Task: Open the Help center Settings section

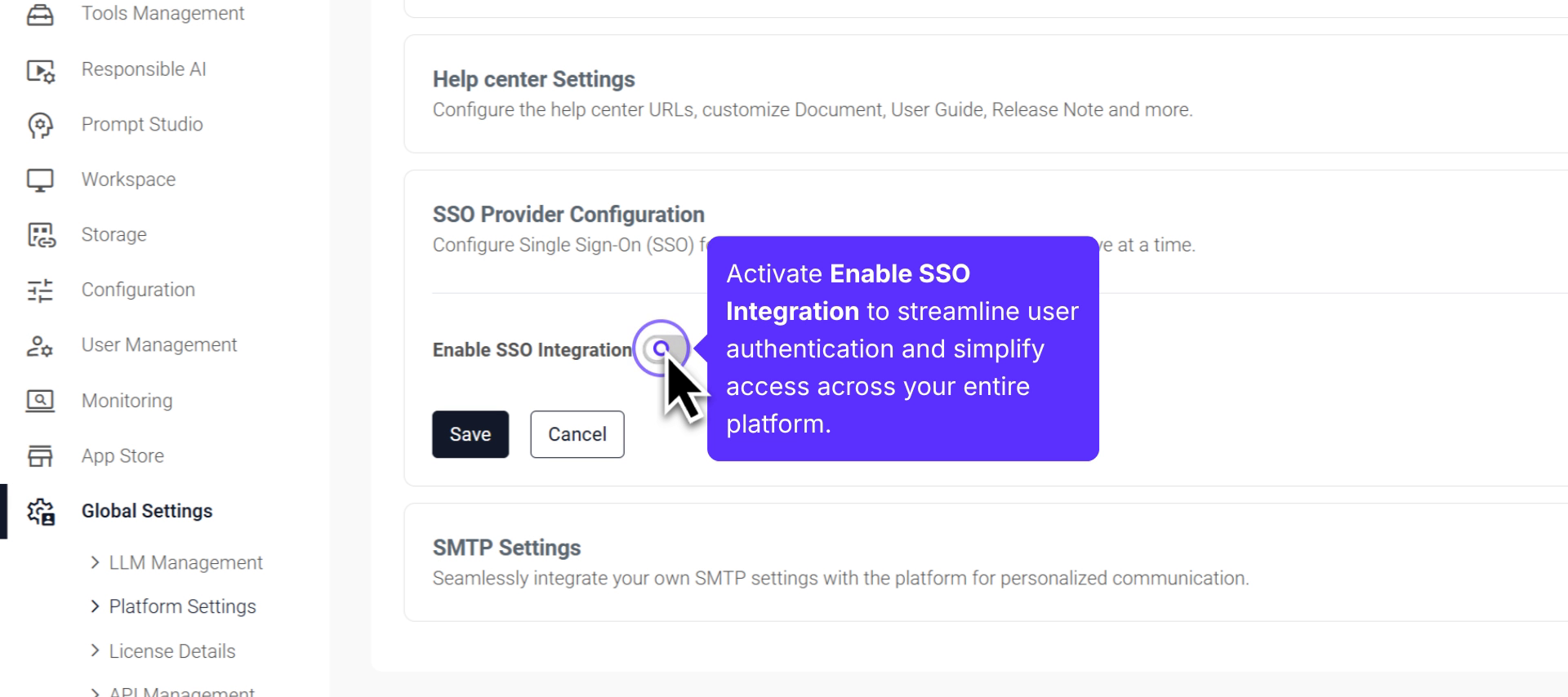Action: 533,79
